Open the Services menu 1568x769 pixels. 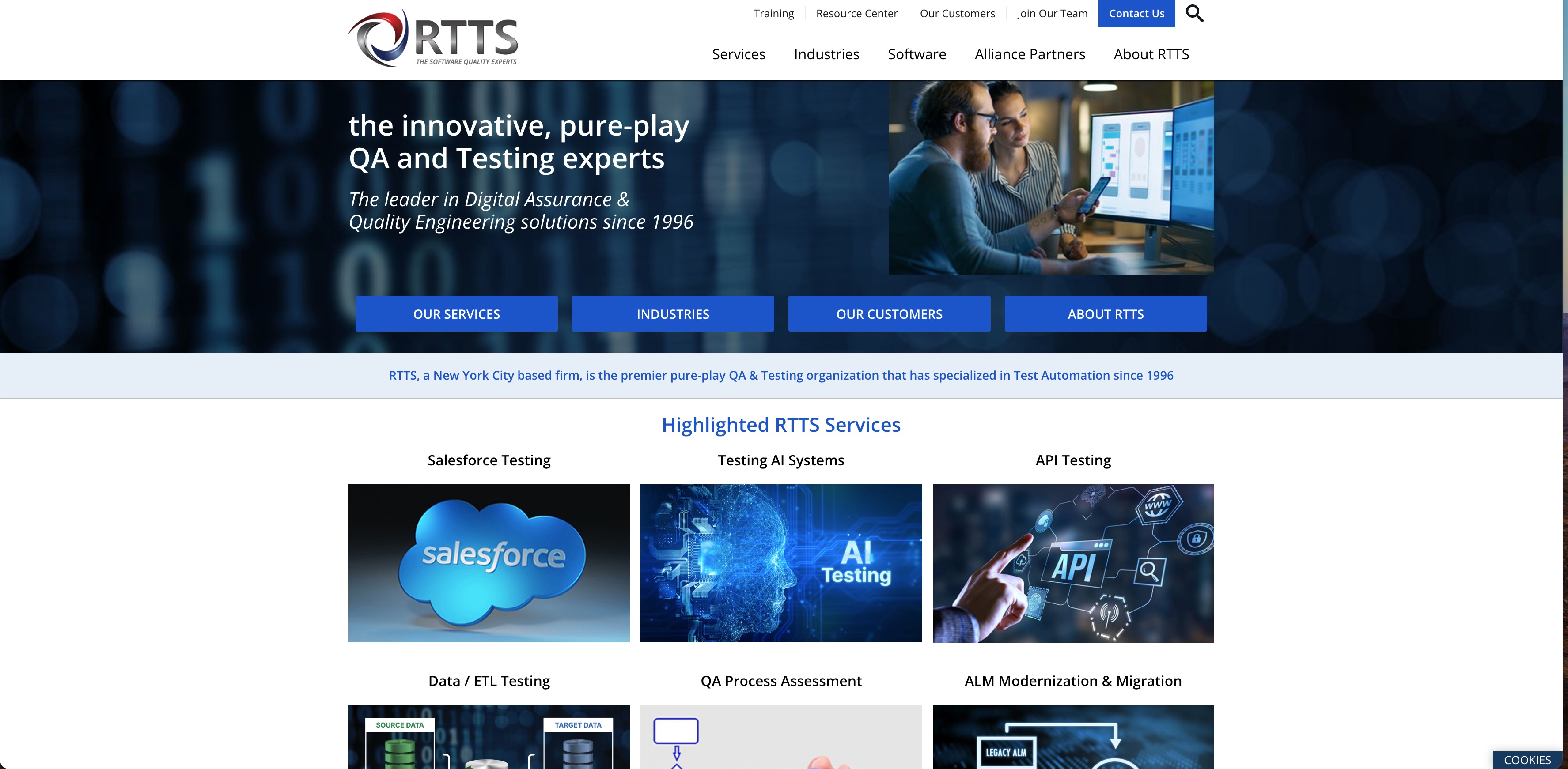(739, 54)
